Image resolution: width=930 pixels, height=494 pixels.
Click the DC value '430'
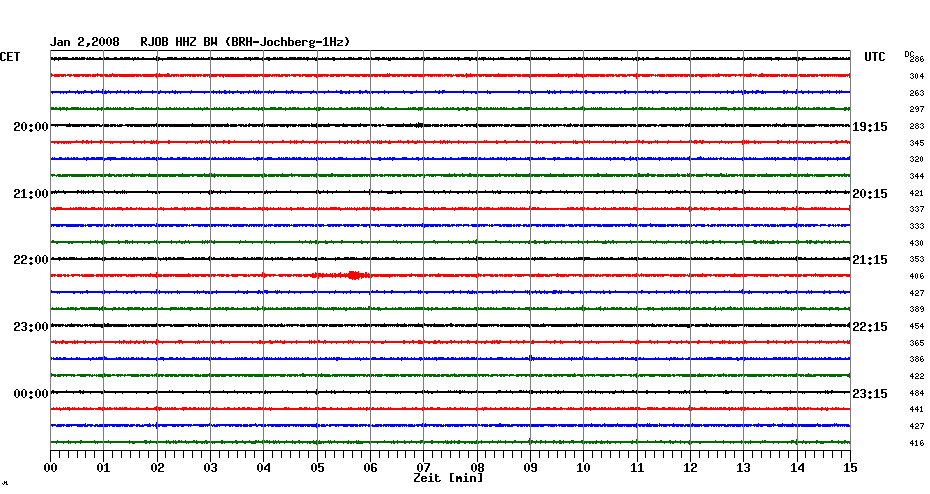click(x=917, y=243)
